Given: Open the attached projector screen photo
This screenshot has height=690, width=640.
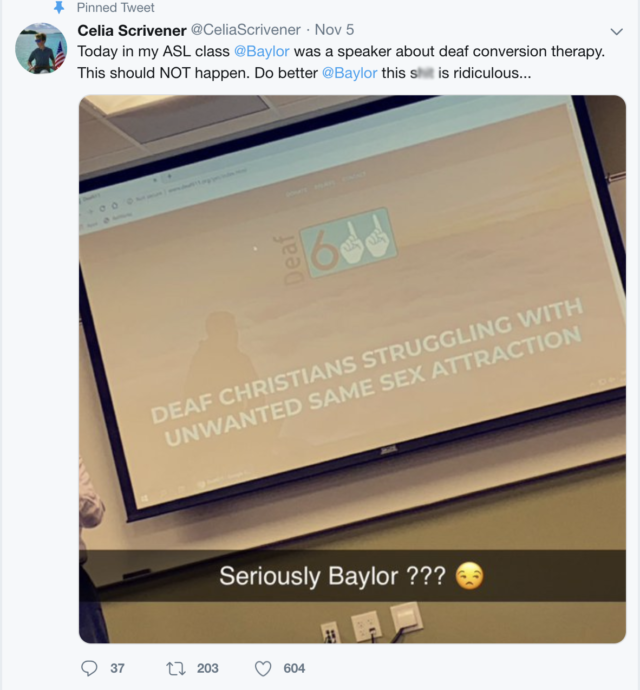Looking at the screenshot, I should 352,369.
